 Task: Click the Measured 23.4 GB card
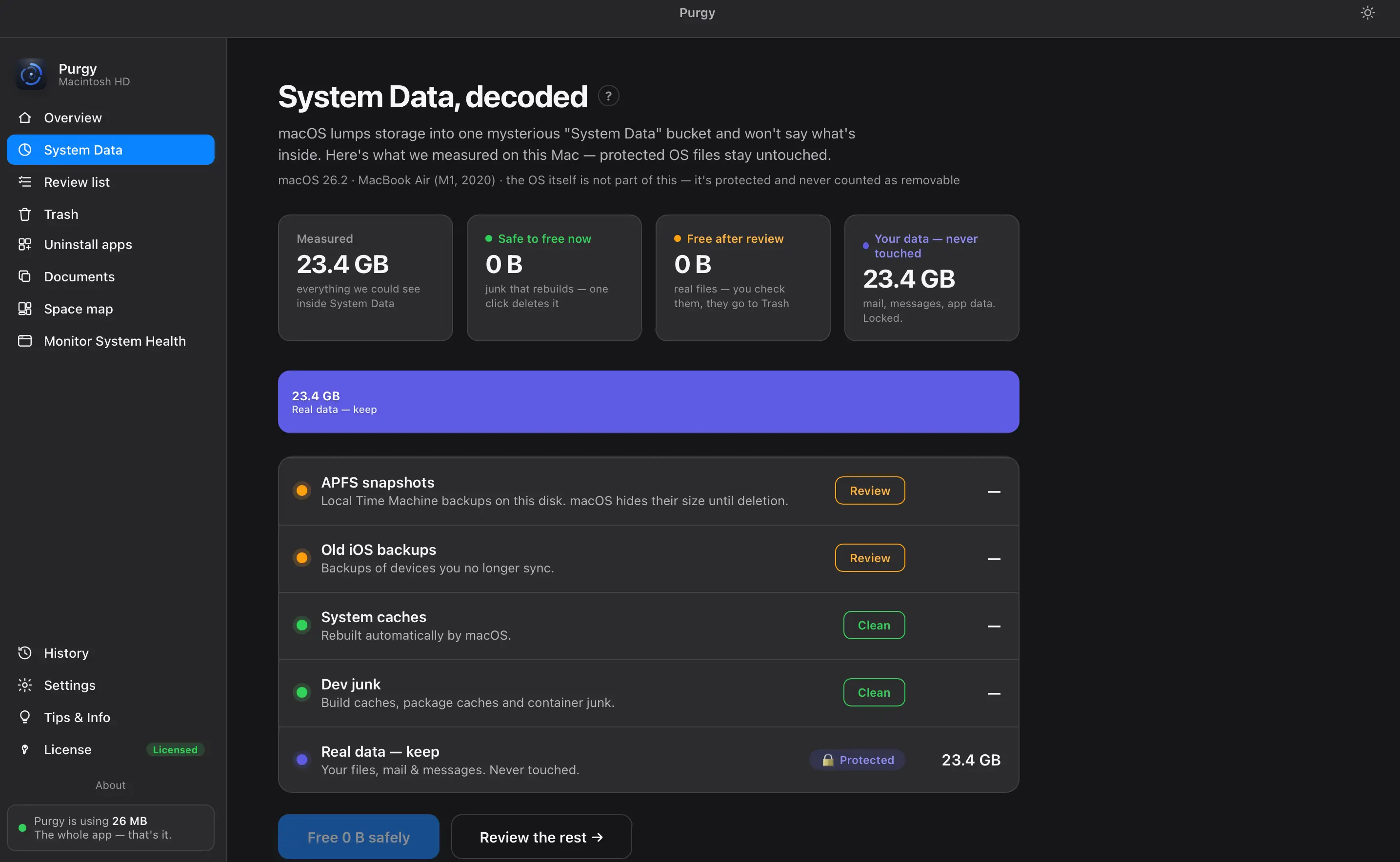(365, 277)
